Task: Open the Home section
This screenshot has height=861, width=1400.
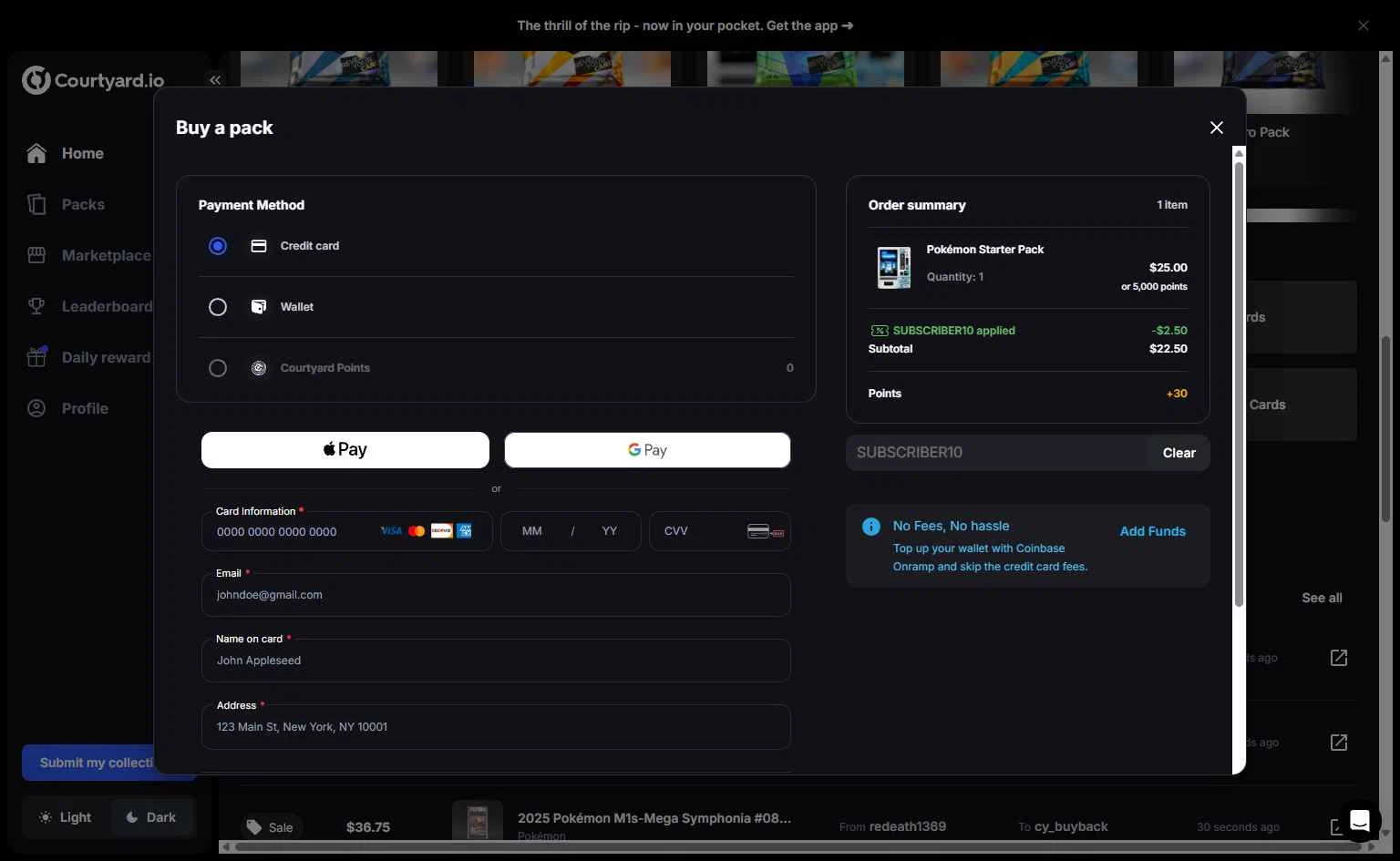Action: tap(82, 153)
